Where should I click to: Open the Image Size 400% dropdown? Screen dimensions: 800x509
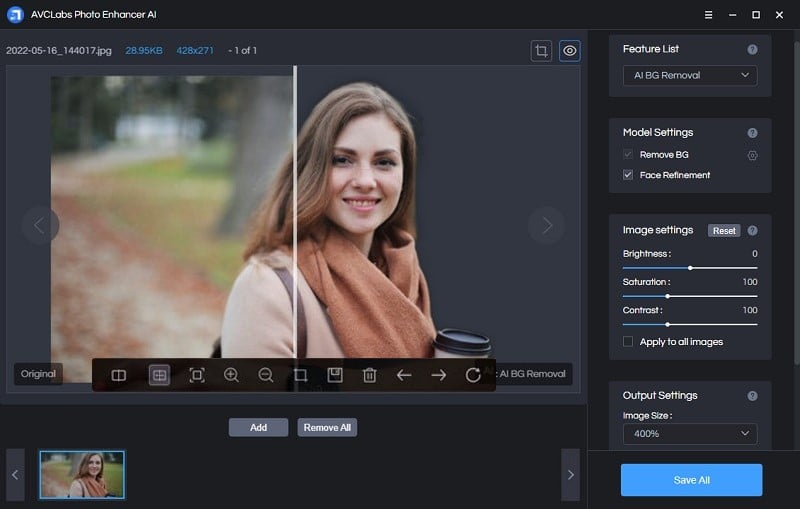pyautogui.click(x=690, y=434)
